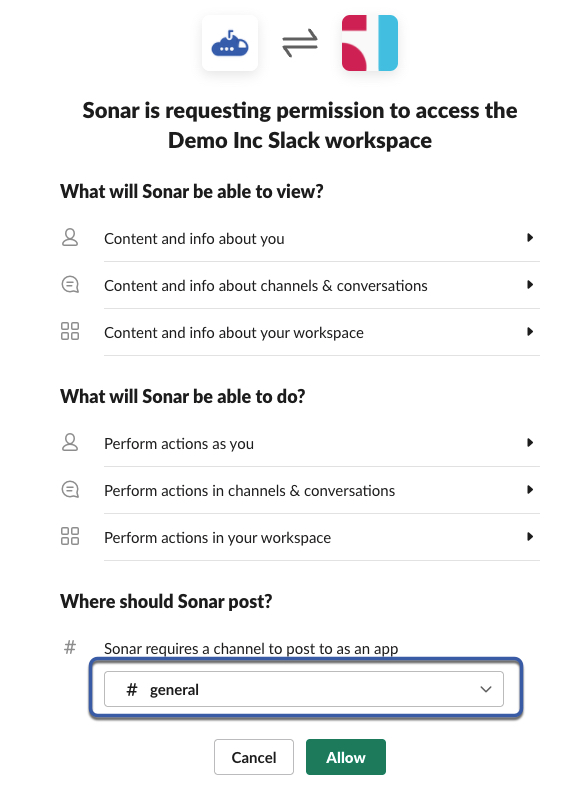Image resolution: width=586 pixels, height=786 pixels.
Task: Click chat bubble icon beside Content about channels
Action: 70,285
